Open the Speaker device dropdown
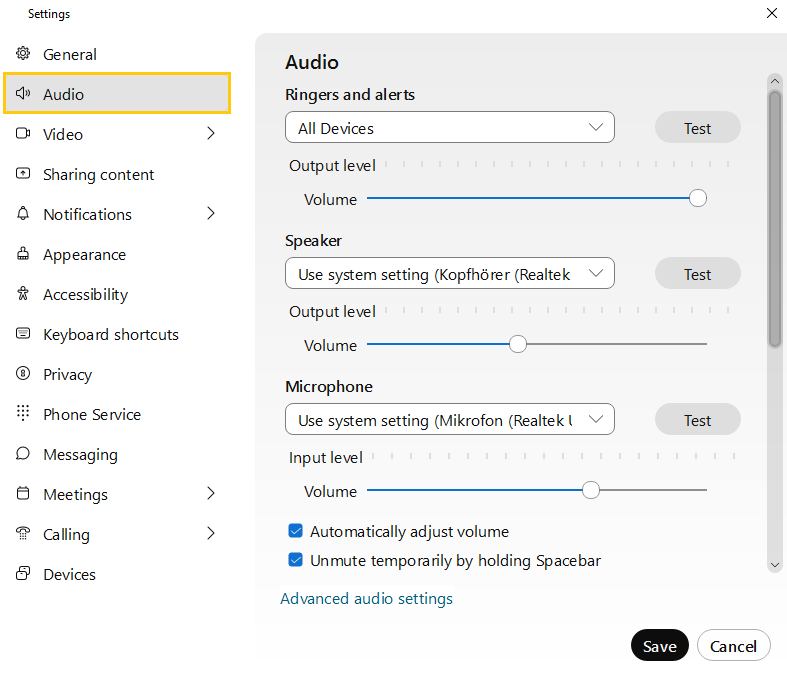 (x=449, y=274)
